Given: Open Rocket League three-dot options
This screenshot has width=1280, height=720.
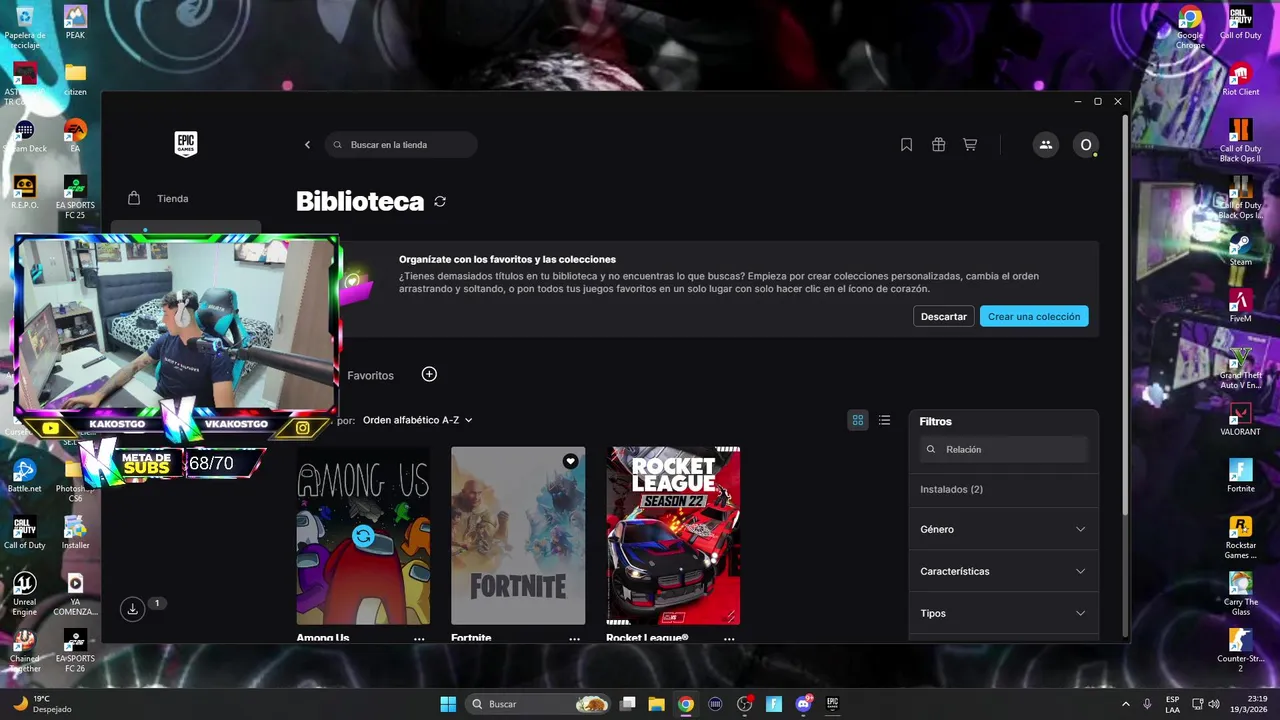Looking at the screenshot, I should pos(729,638).
